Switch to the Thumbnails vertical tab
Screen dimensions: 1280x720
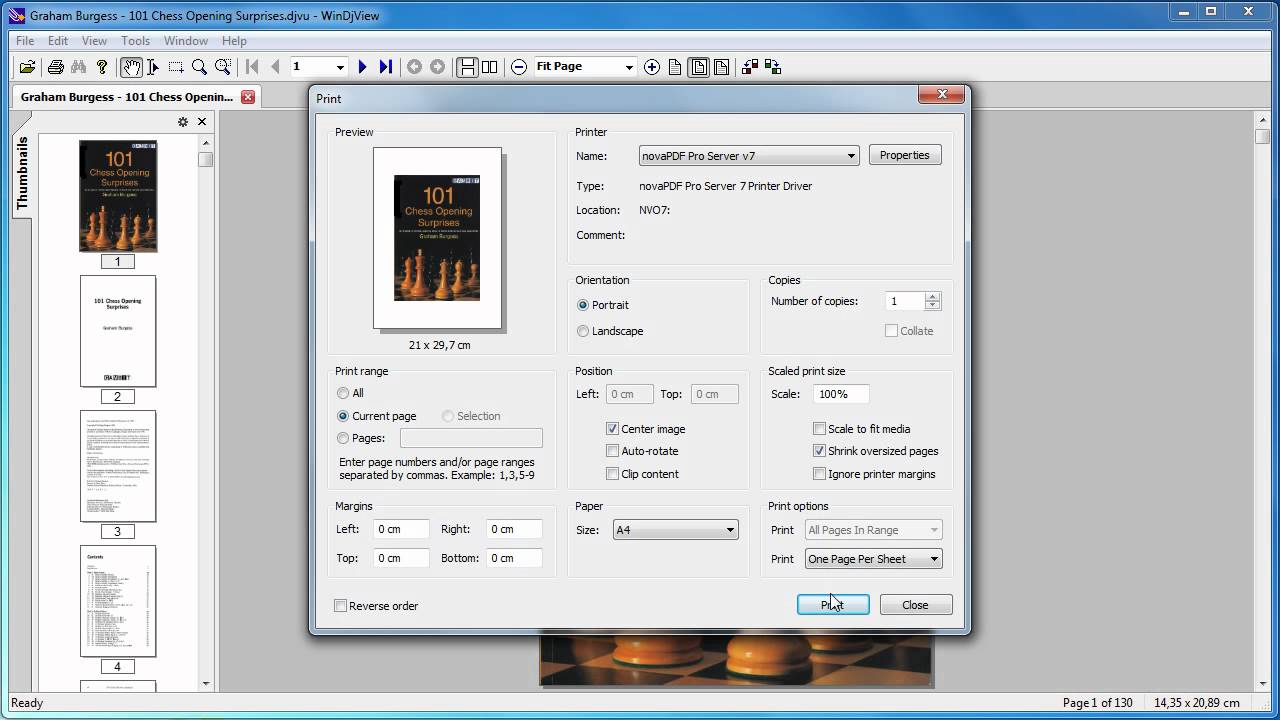click(x=22, y=173)
